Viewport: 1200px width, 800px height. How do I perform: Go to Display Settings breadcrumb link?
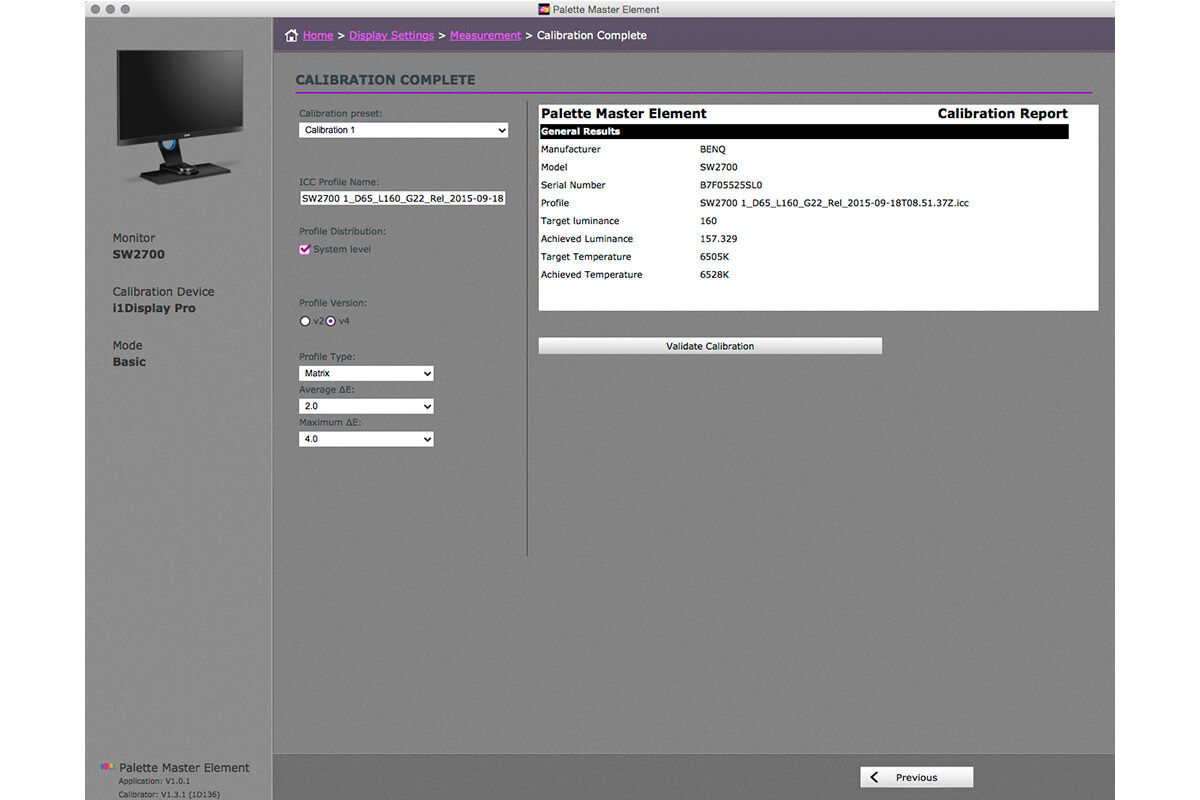click(391, 36)
